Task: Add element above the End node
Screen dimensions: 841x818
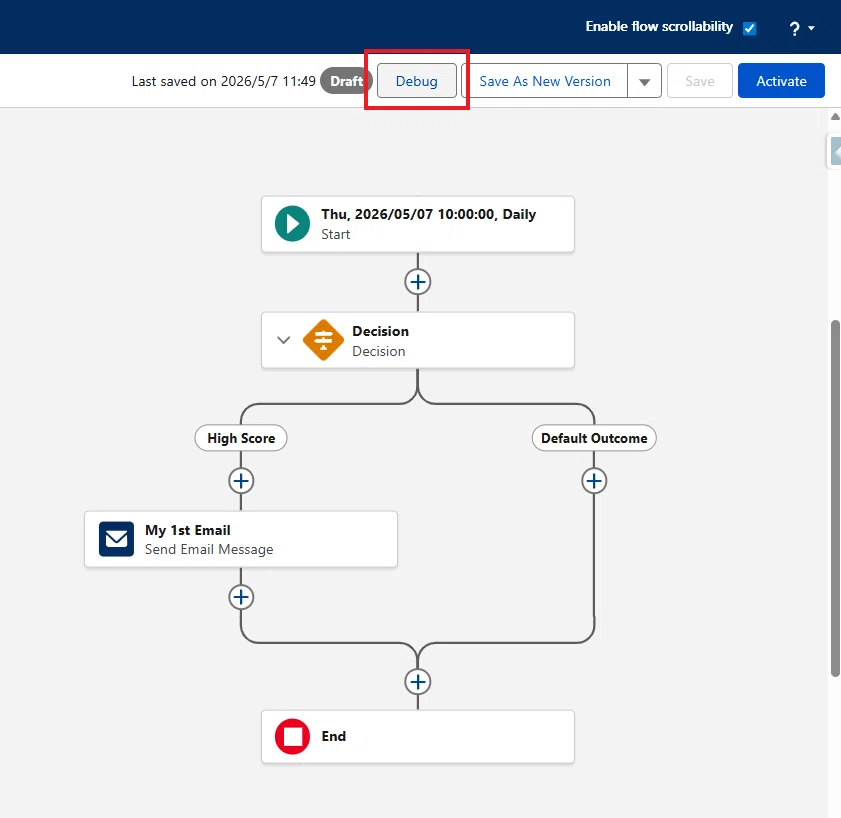Action: click(x=418, y=682)
